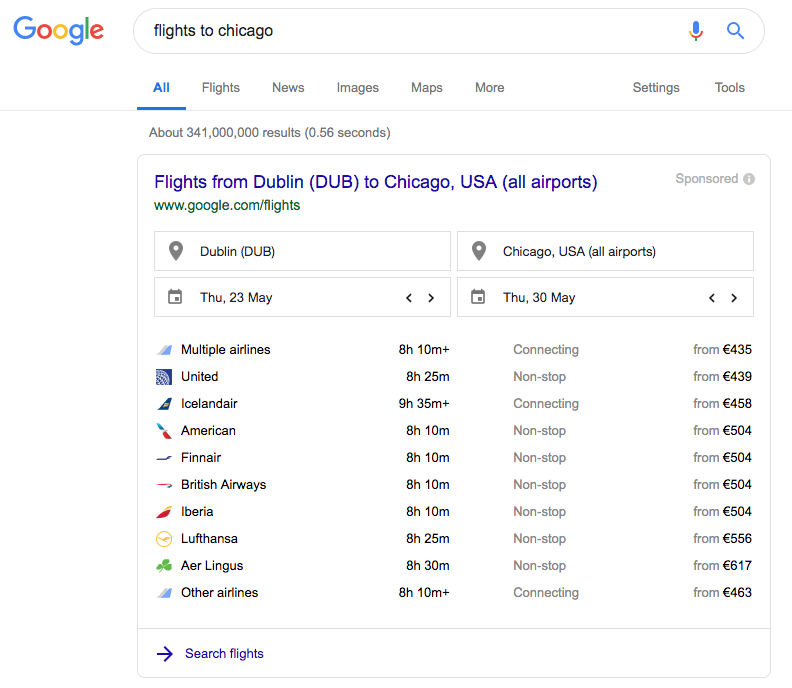The height and width of the screenshot is (688, 792).
Task: Click Non-stop label in United row
Action: 539,377
